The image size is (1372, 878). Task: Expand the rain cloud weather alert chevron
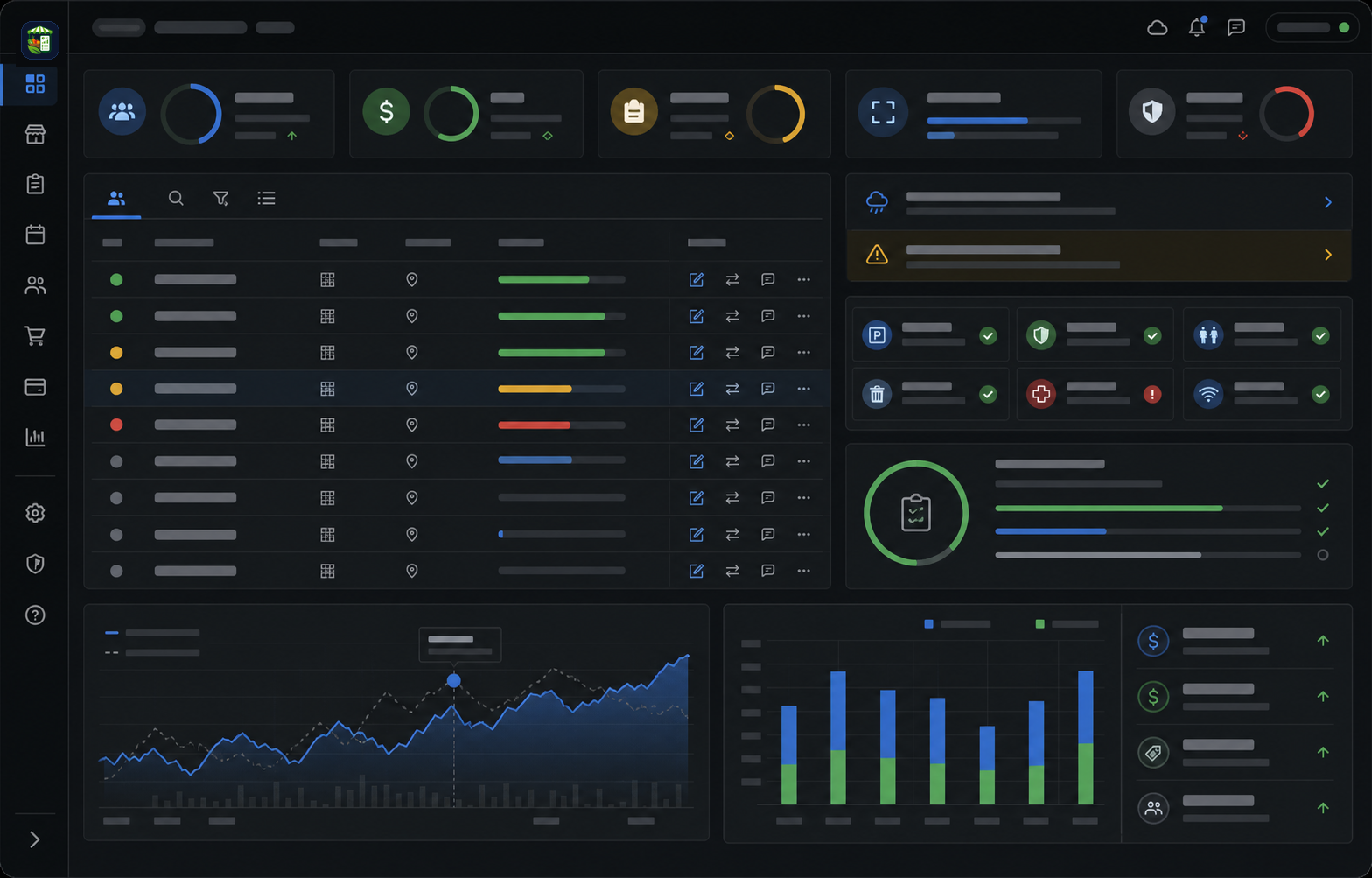(1328, 202)
